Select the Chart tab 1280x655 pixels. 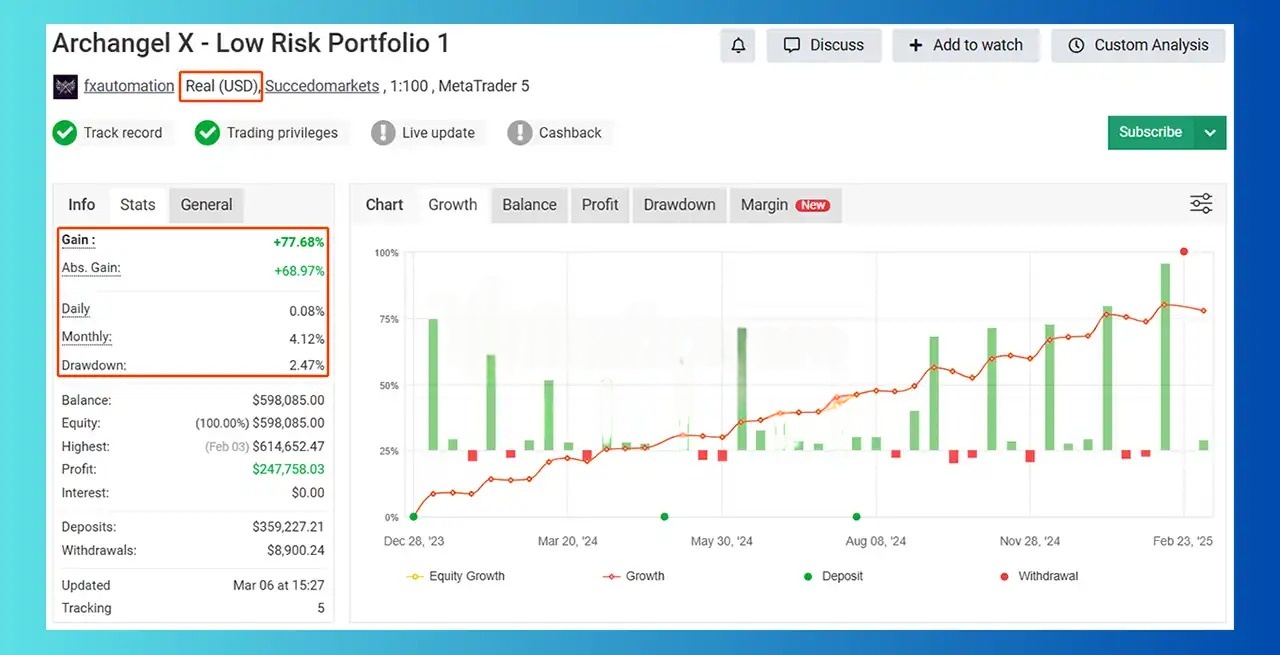click(384, 205)
